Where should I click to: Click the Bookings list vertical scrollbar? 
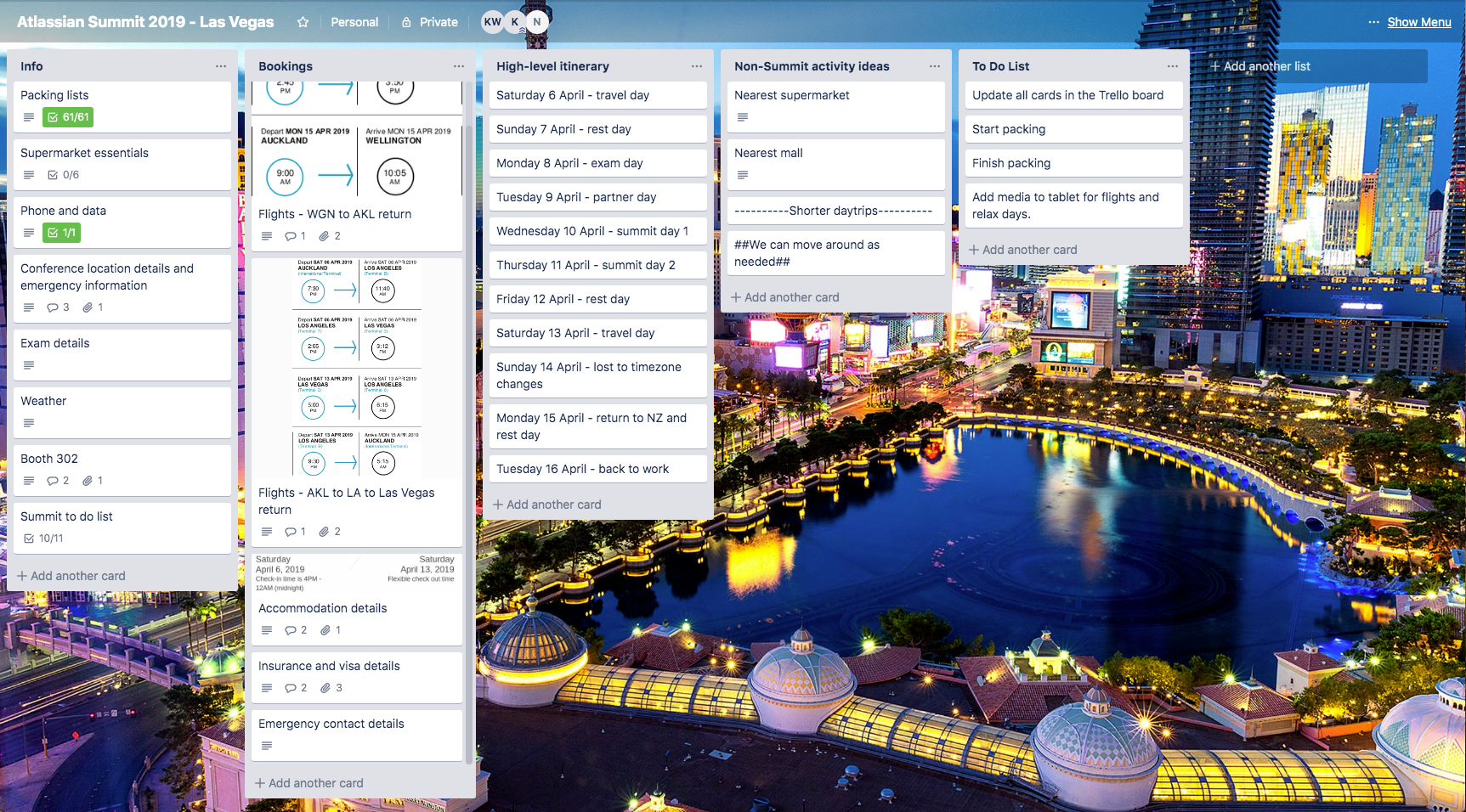(470, 425)
